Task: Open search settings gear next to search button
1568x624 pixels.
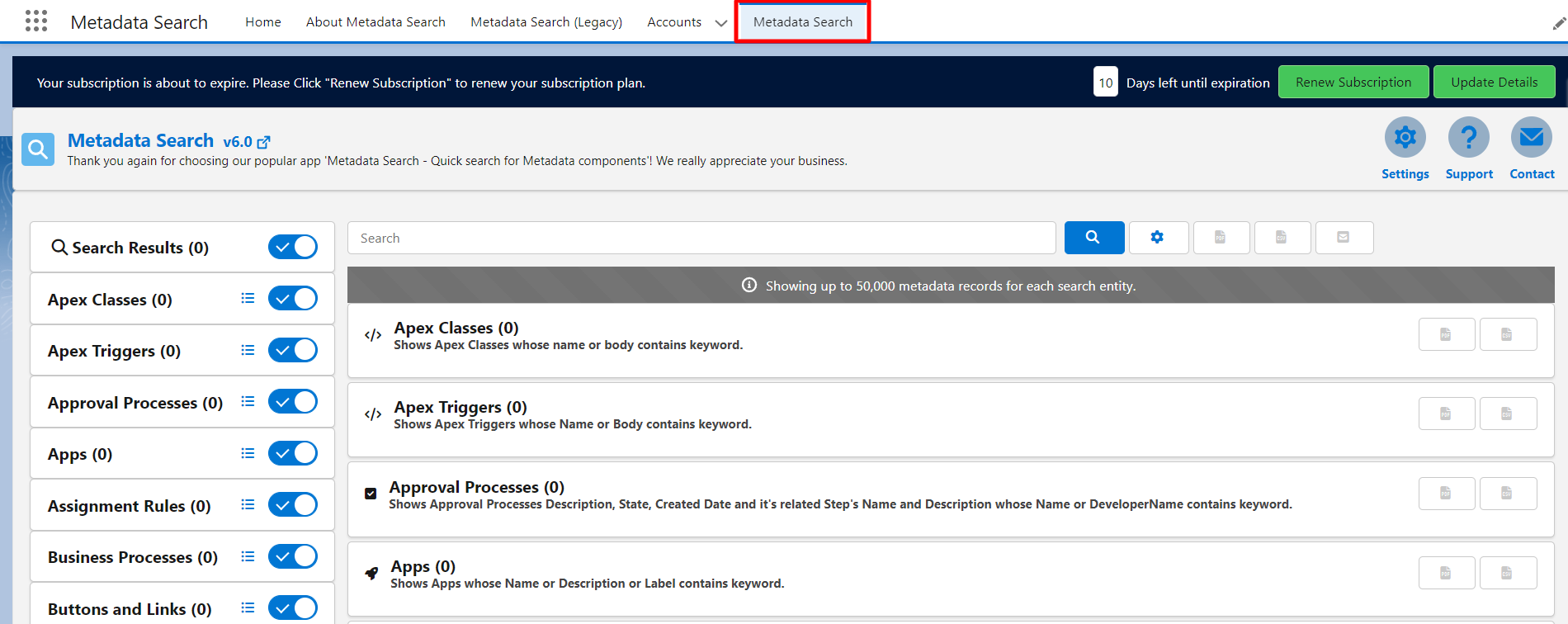Action: (x=1159, y=238)
